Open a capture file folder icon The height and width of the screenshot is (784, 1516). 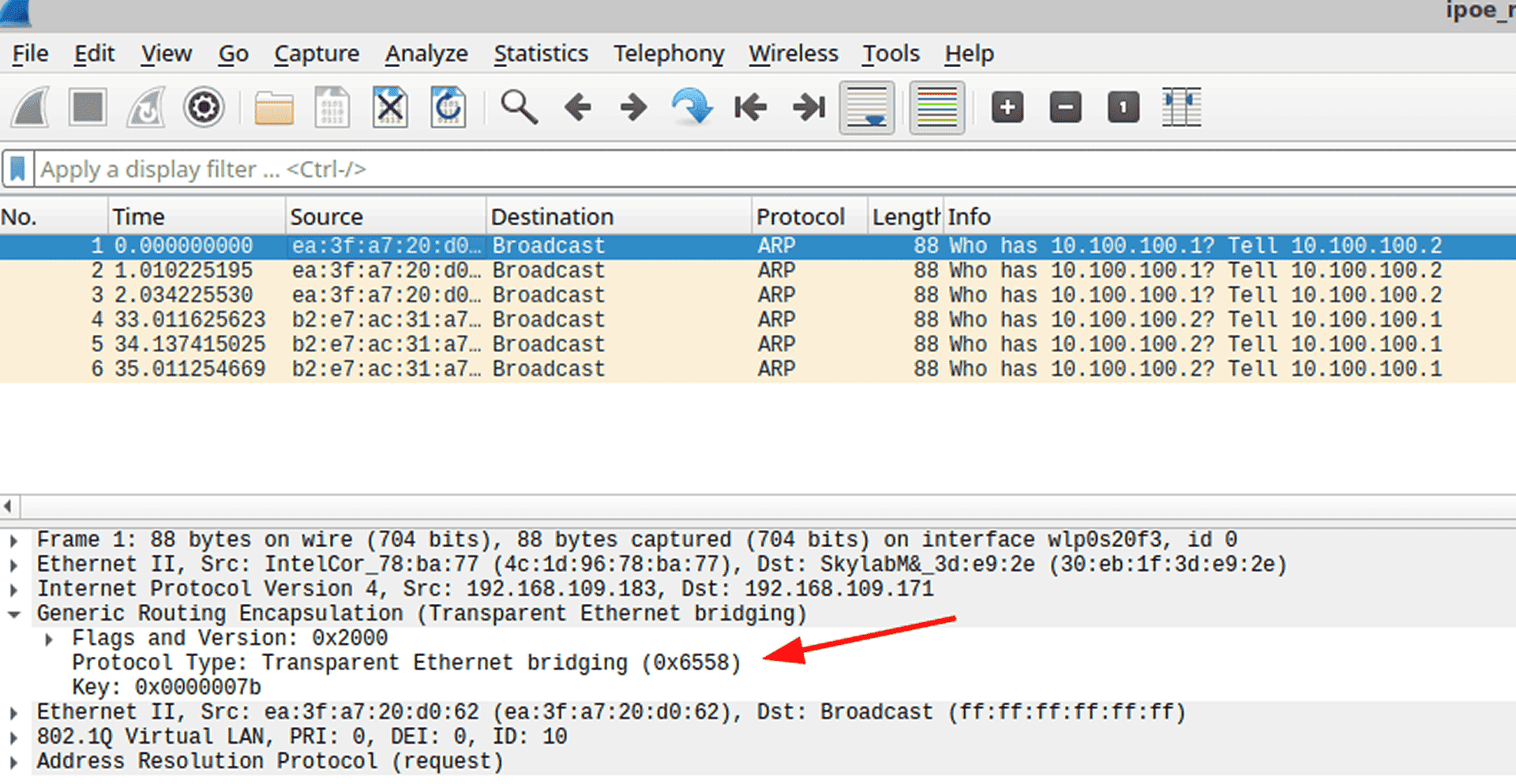pyautogui.click(x=273, y=107)
